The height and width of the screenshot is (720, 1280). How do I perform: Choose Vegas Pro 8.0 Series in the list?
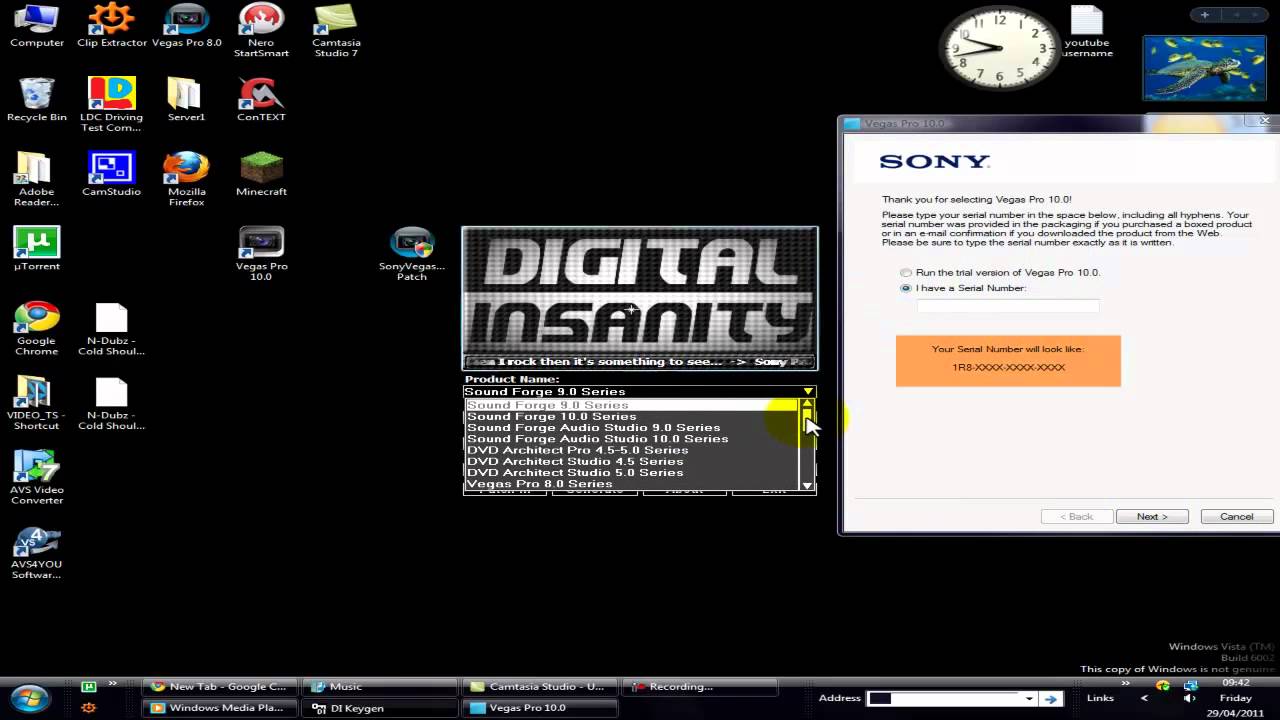tap(631, 483)
